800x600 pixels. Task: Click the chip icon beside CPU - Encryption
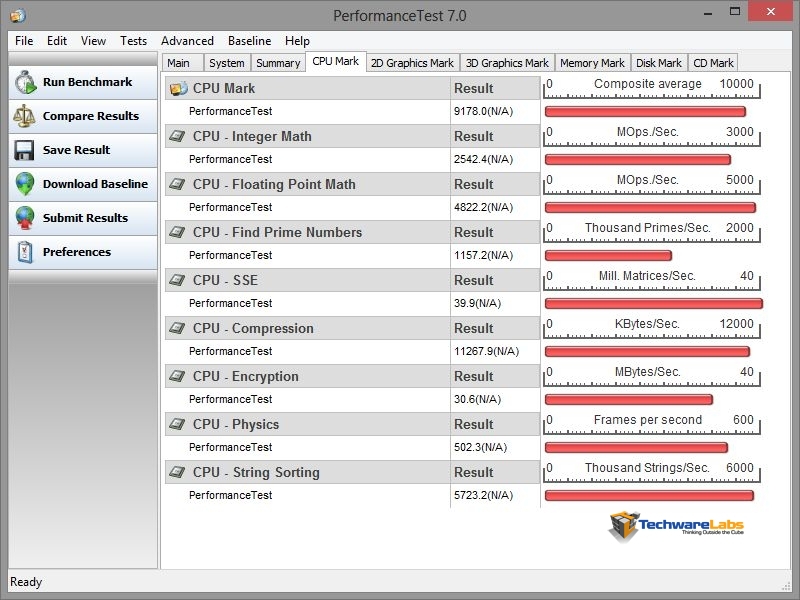(x=177, y=376)
